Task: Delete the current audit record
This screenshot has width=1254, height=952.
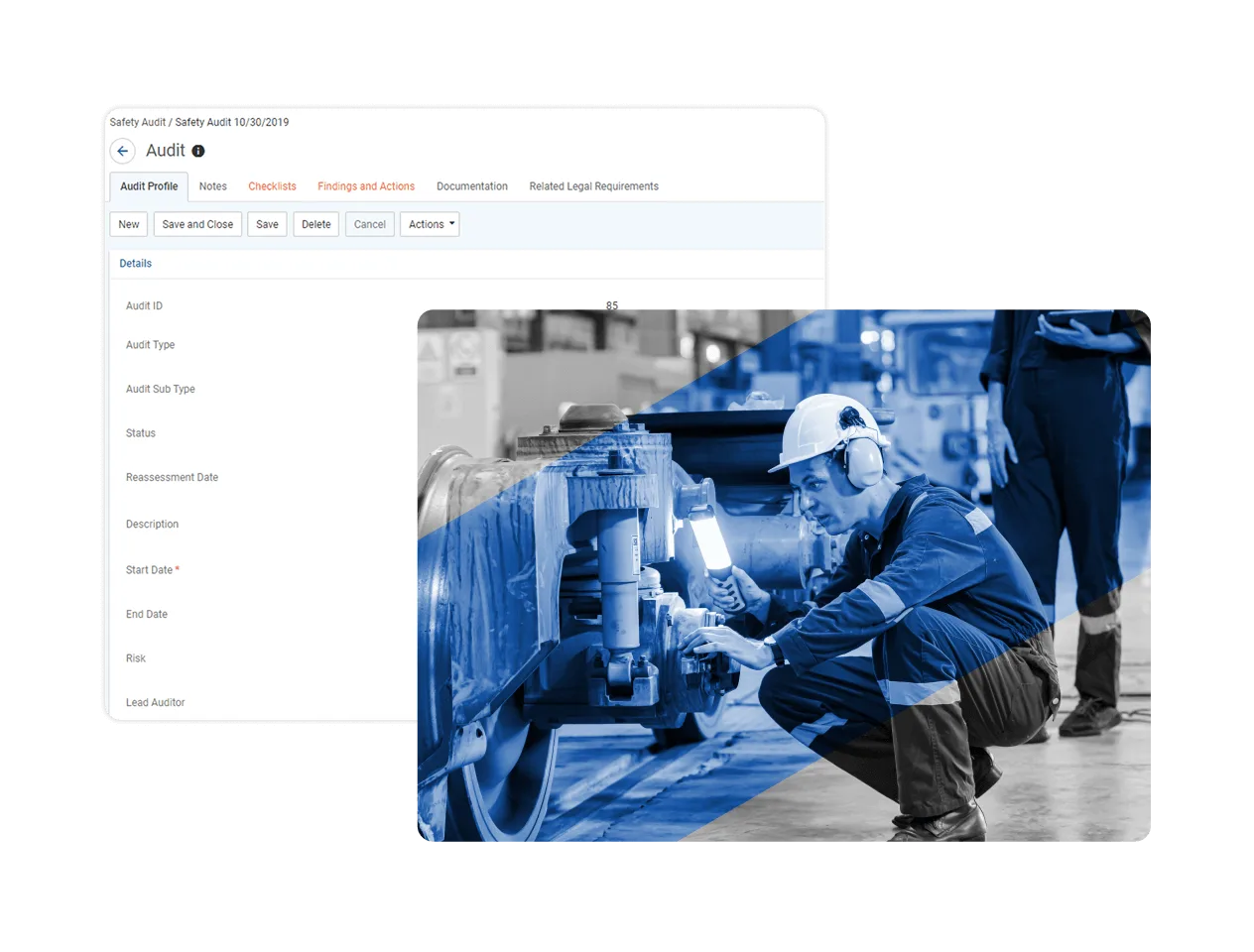Action: point(315,224)
